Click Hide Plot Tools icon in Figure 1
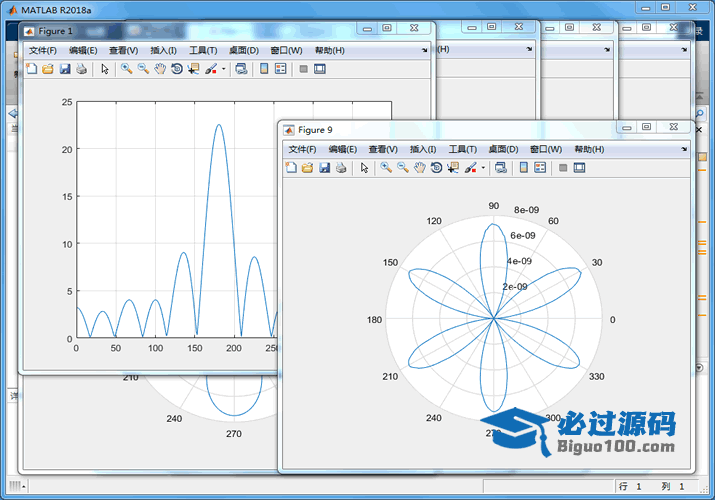Screen dimensions: 715x500 pos(304,69)
